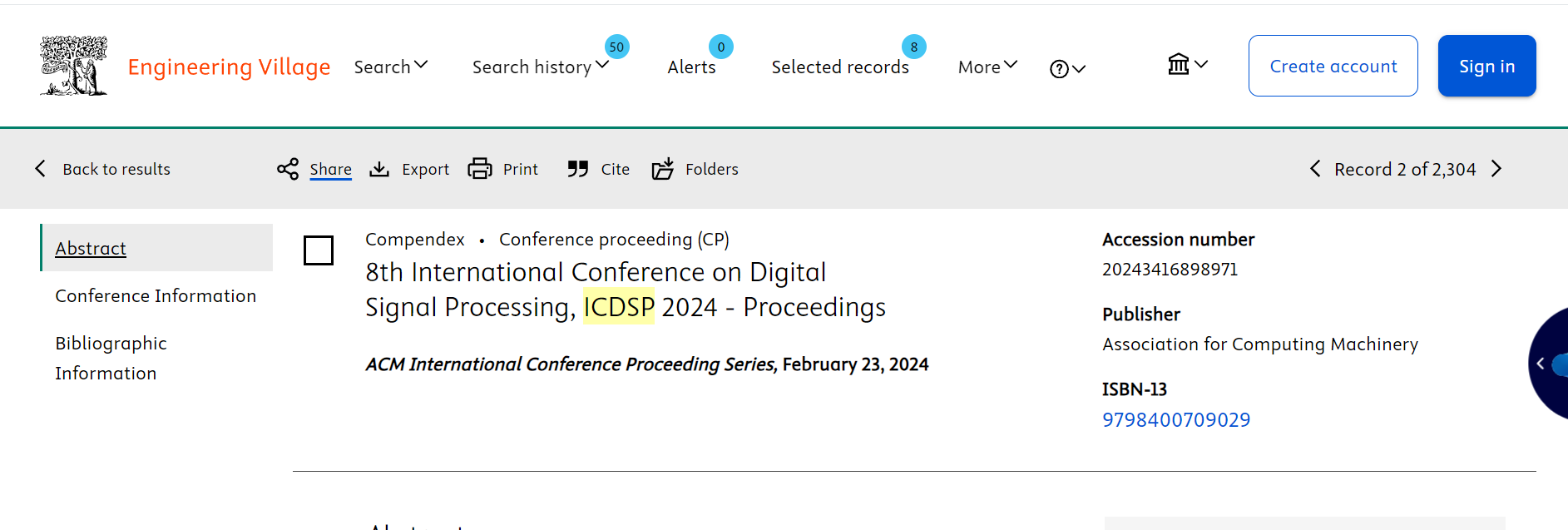The width and height of the screenshot is (1568, 530).
Task: Open the More dropdown menu
Action: pos(988,67)
